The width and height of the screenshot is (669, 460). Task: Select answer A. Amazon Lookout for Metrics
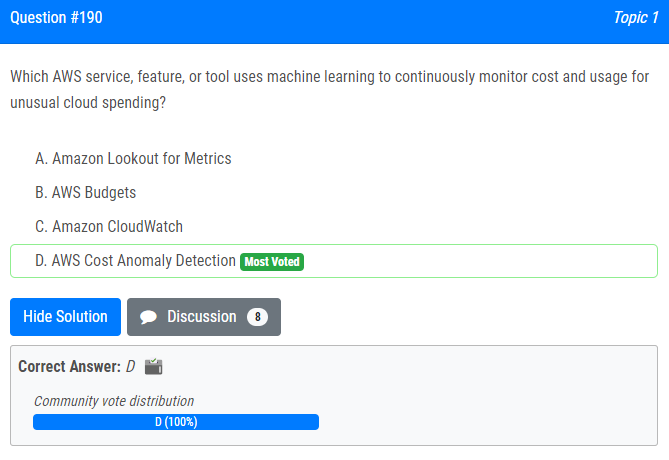tap(133, 158)
